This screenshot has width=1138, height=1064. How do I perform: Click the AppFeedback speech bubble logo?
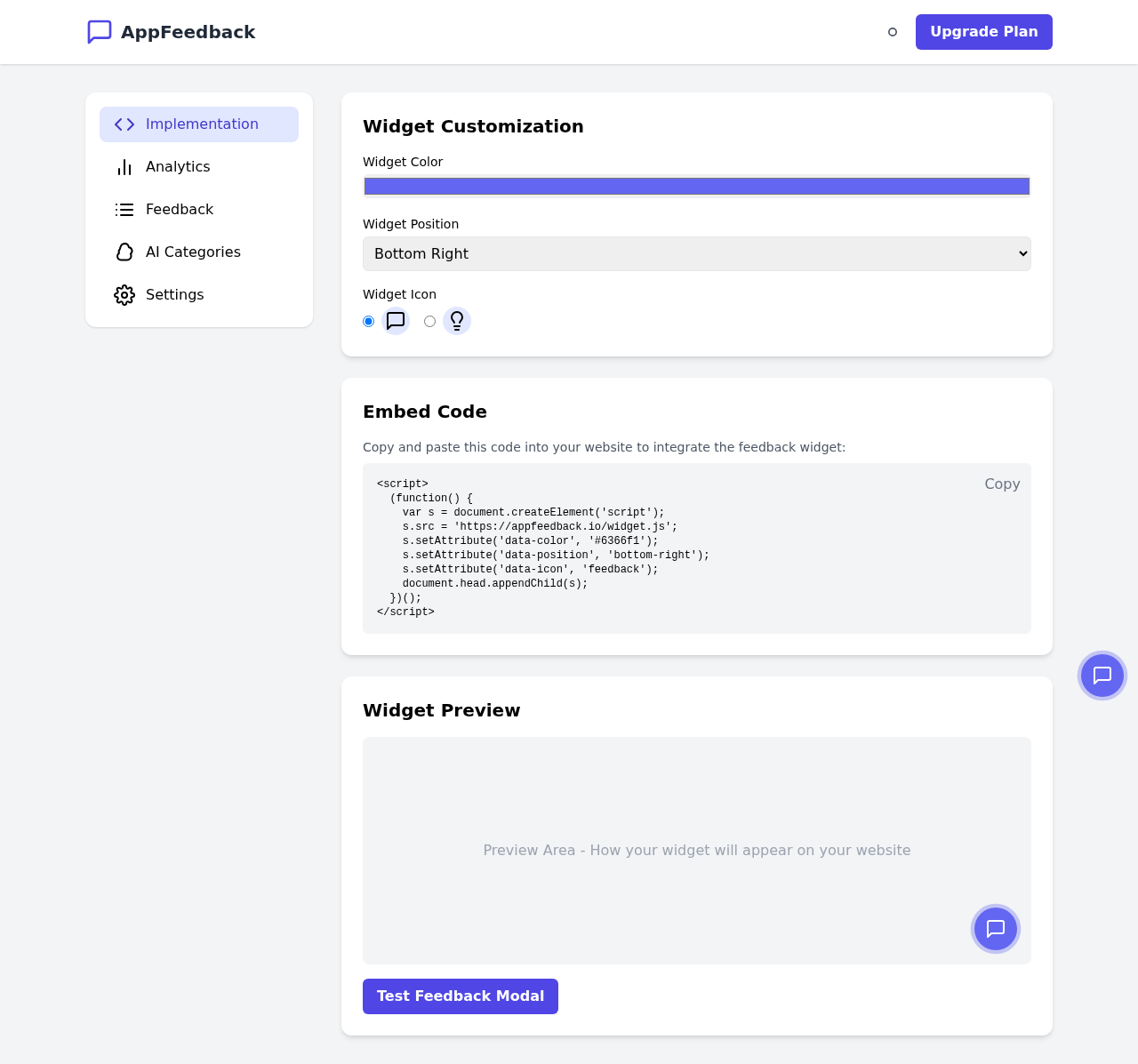tap(99, 32)
